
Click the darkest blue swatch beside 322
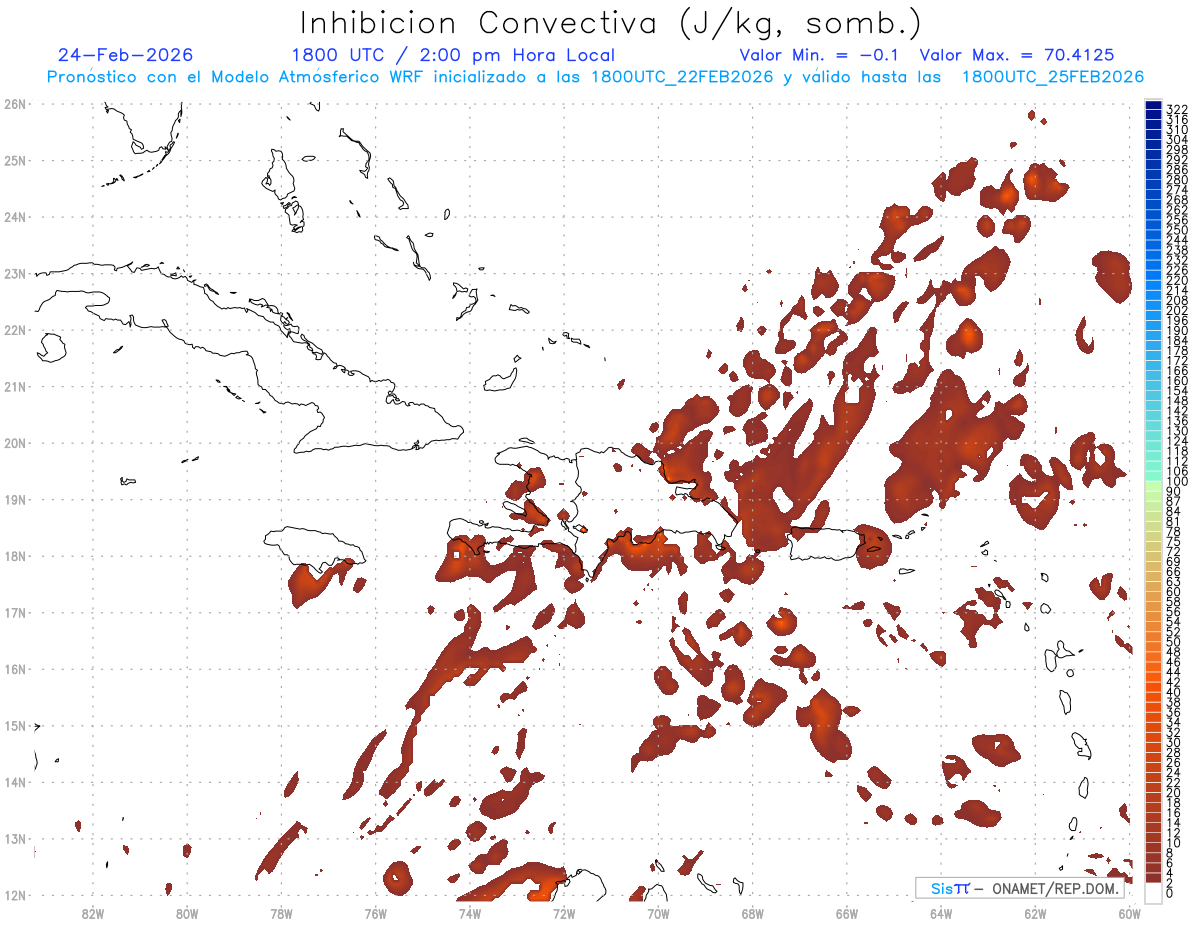click(x=1153, y=106)
